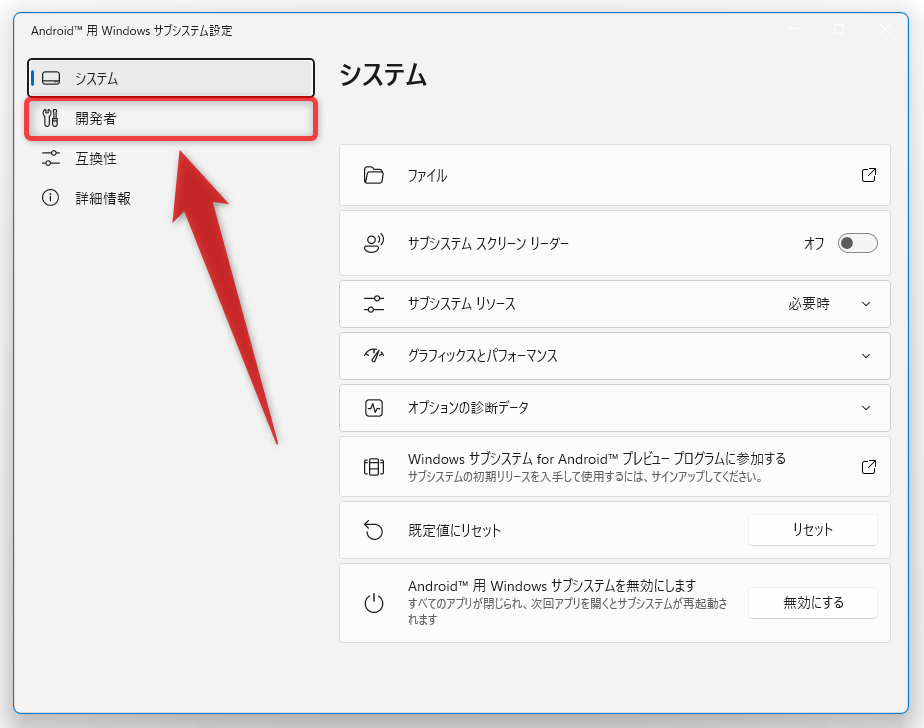The image size is (924, 728).
Task: Click the 無効にする button
Action: [813, 602]
